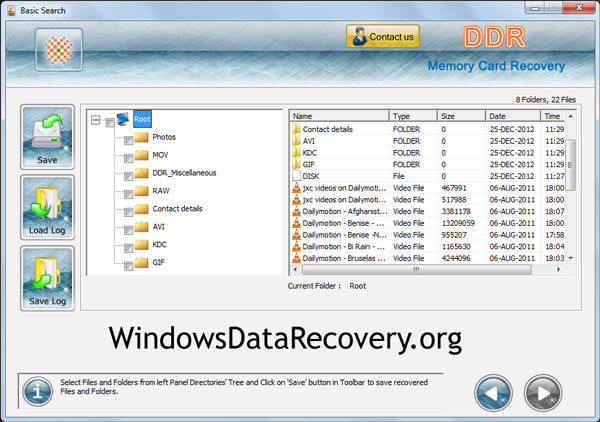Click the MOV folder icon in tree
The height and width of the screenshot is (422, 600).
(x=142, y=155)
